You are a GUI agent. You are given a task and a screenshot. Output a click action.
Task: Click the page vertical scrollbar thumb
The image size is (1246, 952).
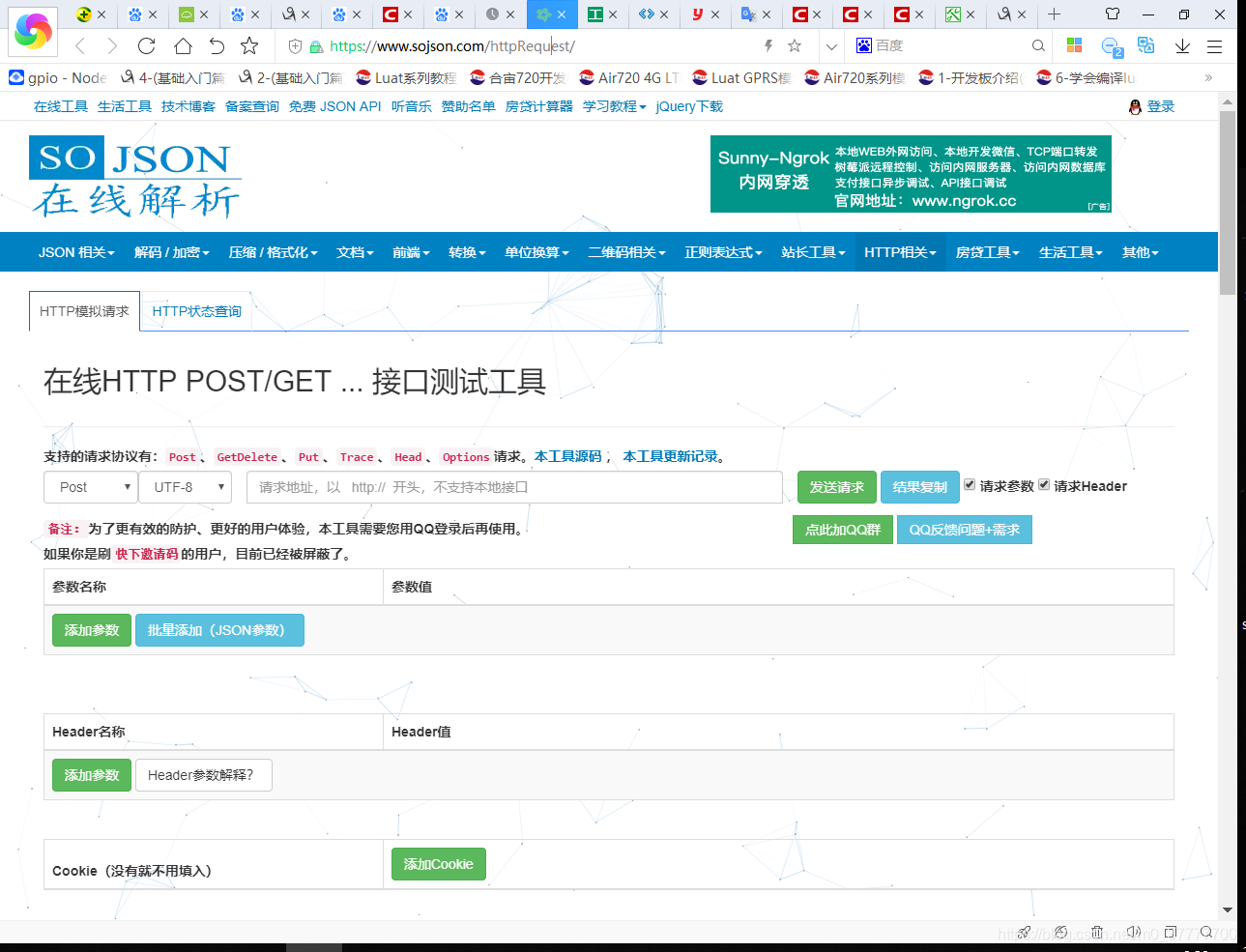coord(1228,202)
